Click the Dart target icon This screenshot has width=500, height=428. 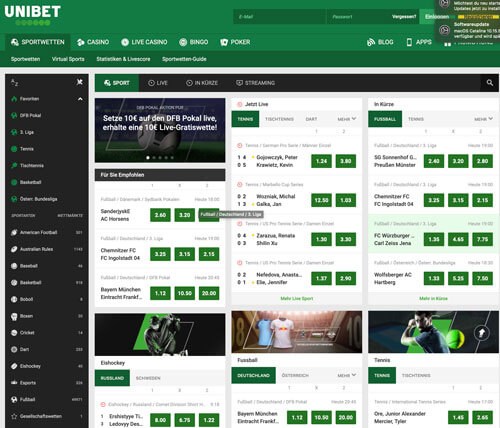click(x=14, y=349)
